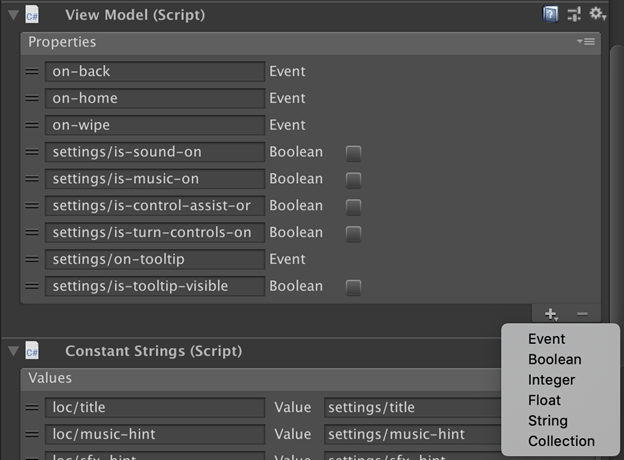Check the settings/is-tooltip-visible checkbox
The image size is (624, 460).
[353, 287]
